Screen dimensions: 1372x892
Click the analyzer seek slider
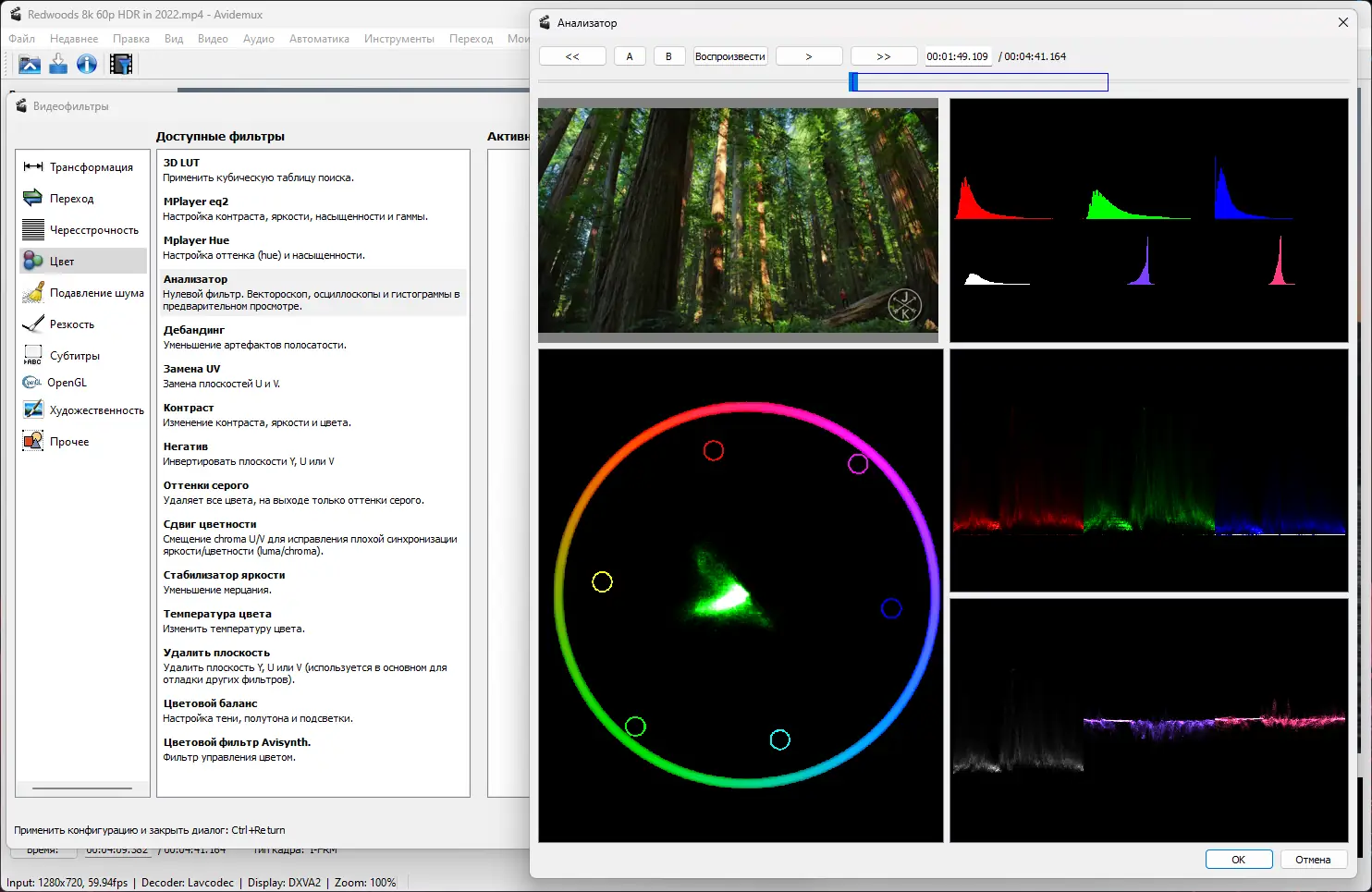pos(978,82)
